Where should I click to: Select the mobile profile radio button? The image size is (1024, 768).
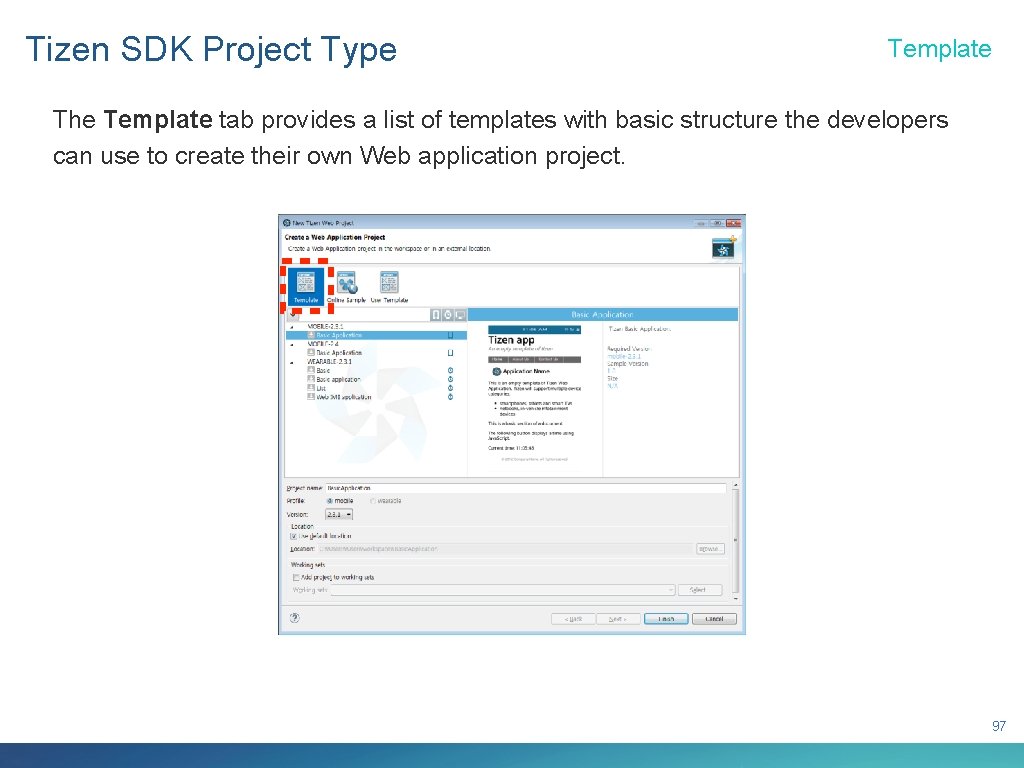point(330,501)
